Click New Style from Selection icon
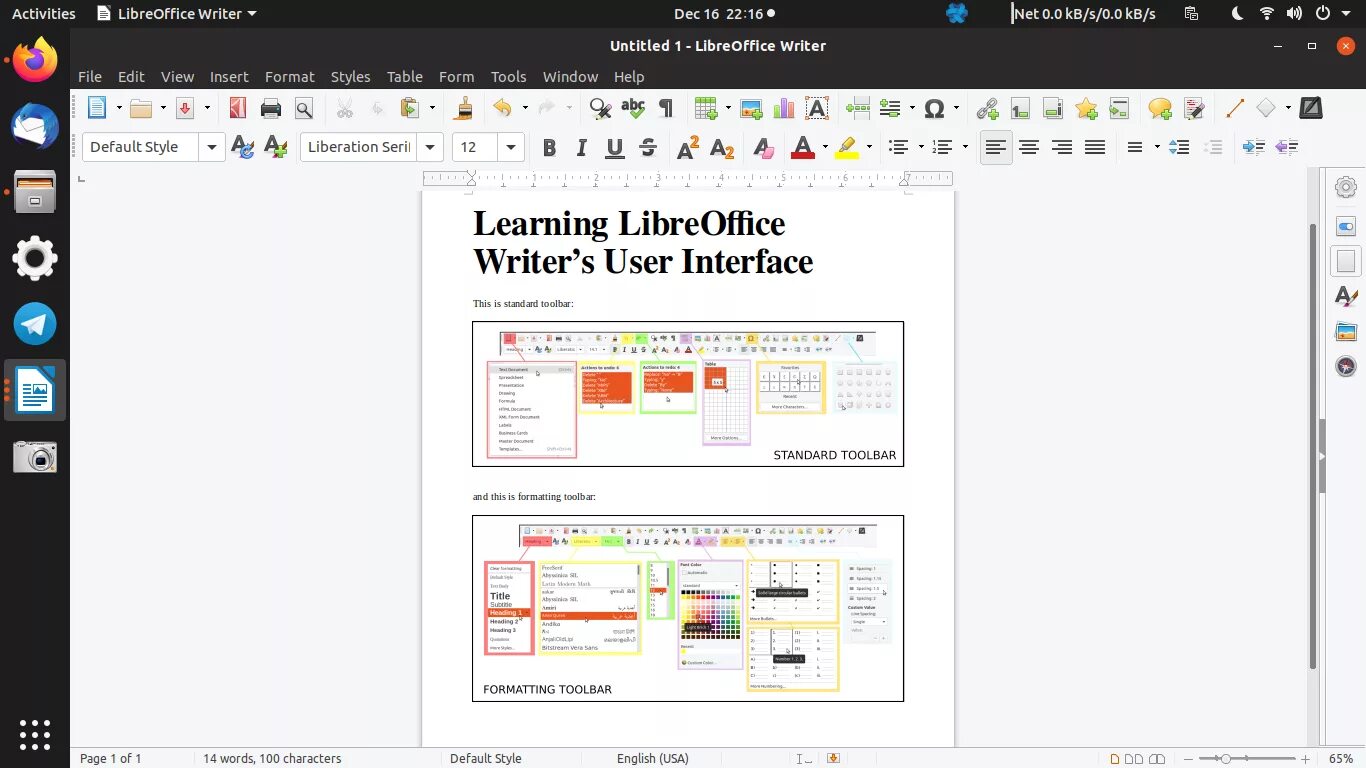This screenshot has width=1366, height=768. (x=275, y=148)
